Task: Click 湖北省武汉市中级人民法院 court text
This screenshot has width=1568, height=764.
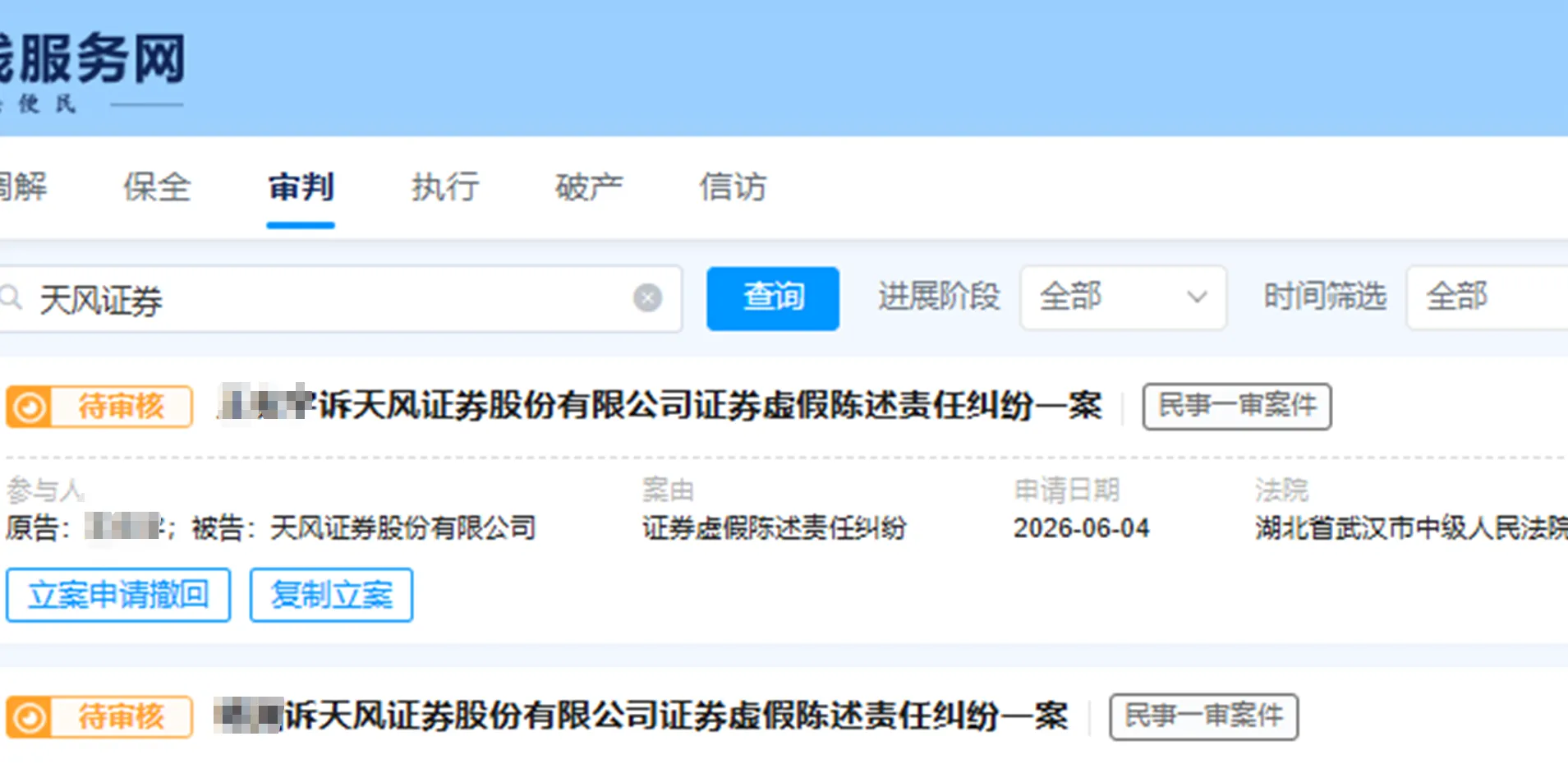Action: (1411, 527)
